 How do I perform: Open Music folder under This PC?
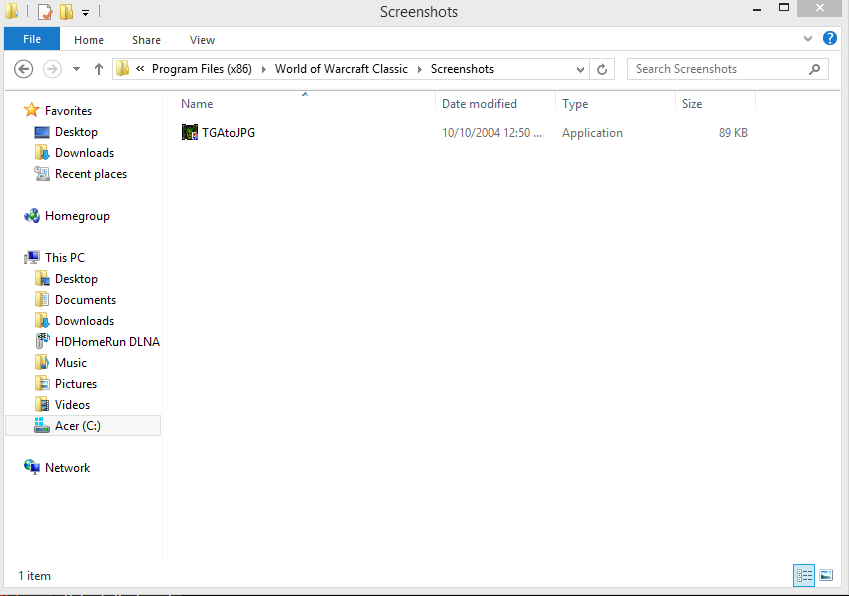click(71, 363)
